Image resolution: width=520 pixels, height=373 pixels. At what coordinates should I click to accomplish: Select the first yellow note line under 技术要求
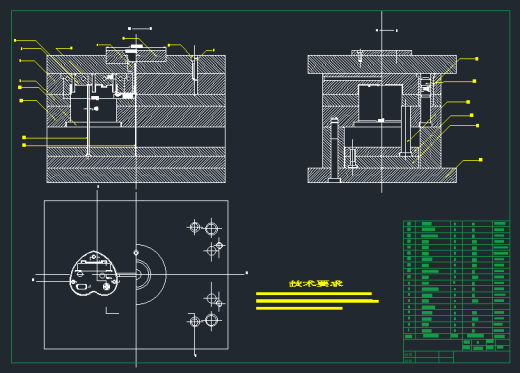click(314, 294)
